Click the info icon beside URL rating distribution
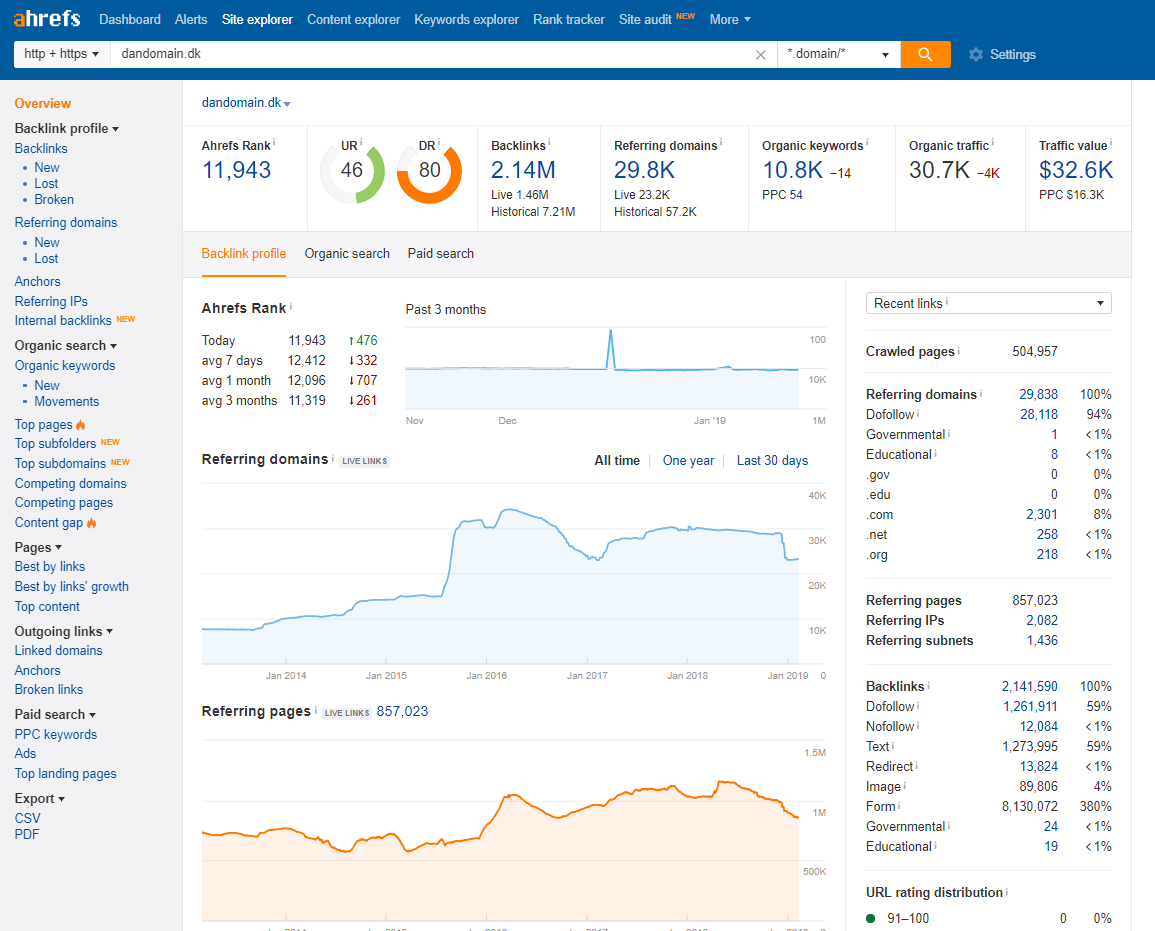 click(1007, 892)
